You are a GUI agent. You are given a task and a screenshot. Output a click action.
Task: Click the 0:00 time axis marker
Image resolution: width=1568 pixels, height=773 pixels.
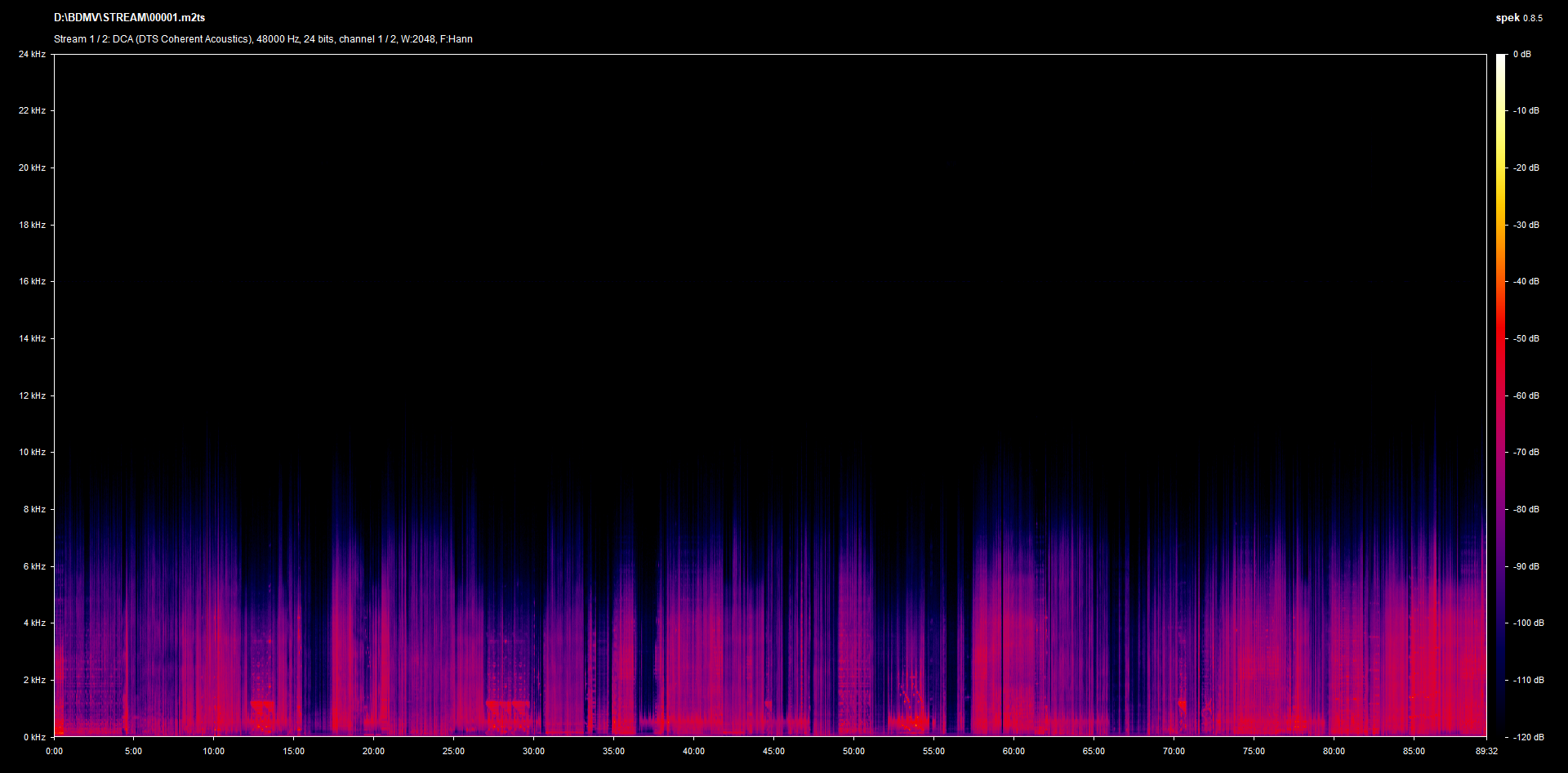54,751
